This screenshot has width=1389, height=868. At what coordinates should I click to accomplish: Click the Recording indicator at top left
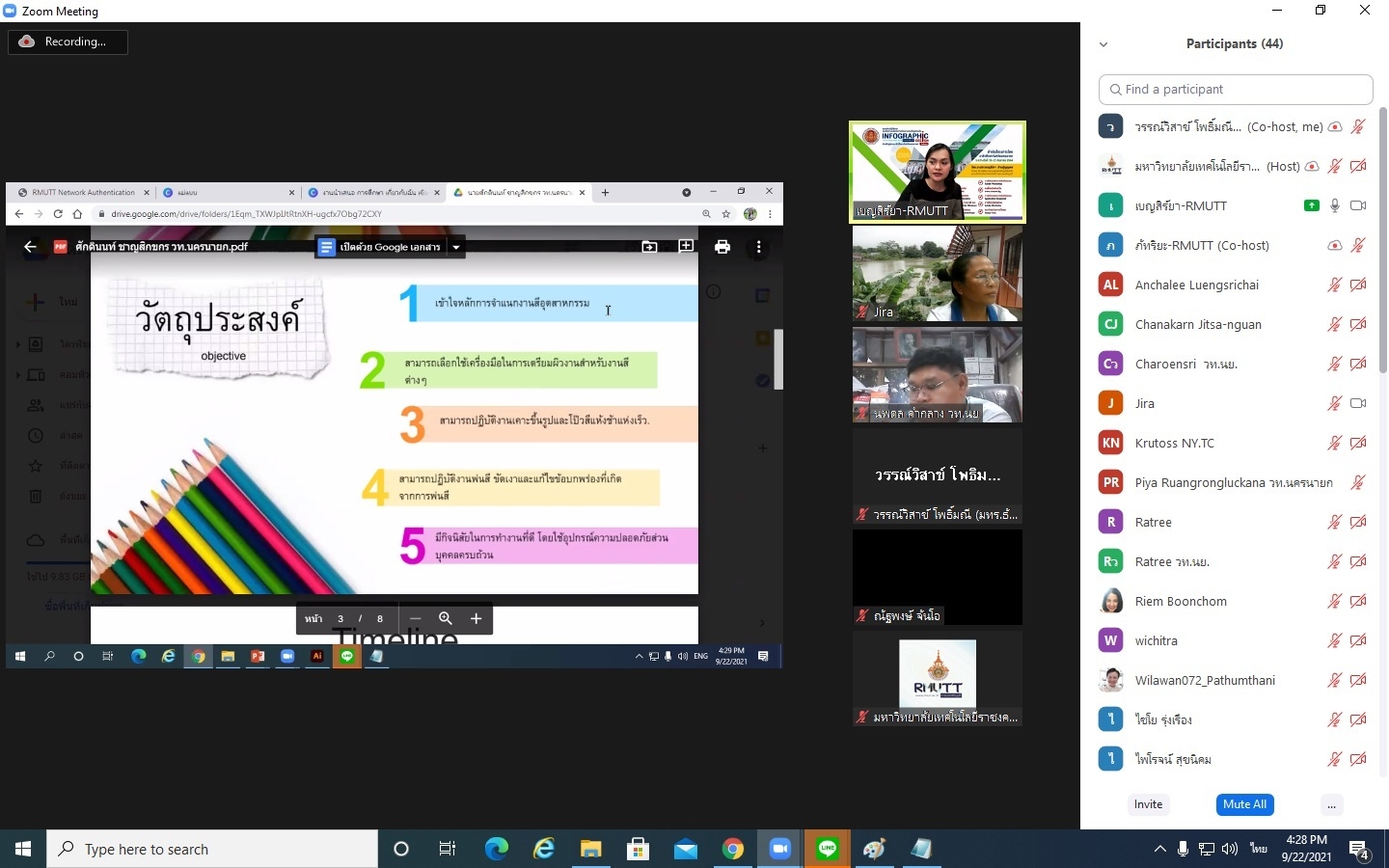(x=68, y=41)
